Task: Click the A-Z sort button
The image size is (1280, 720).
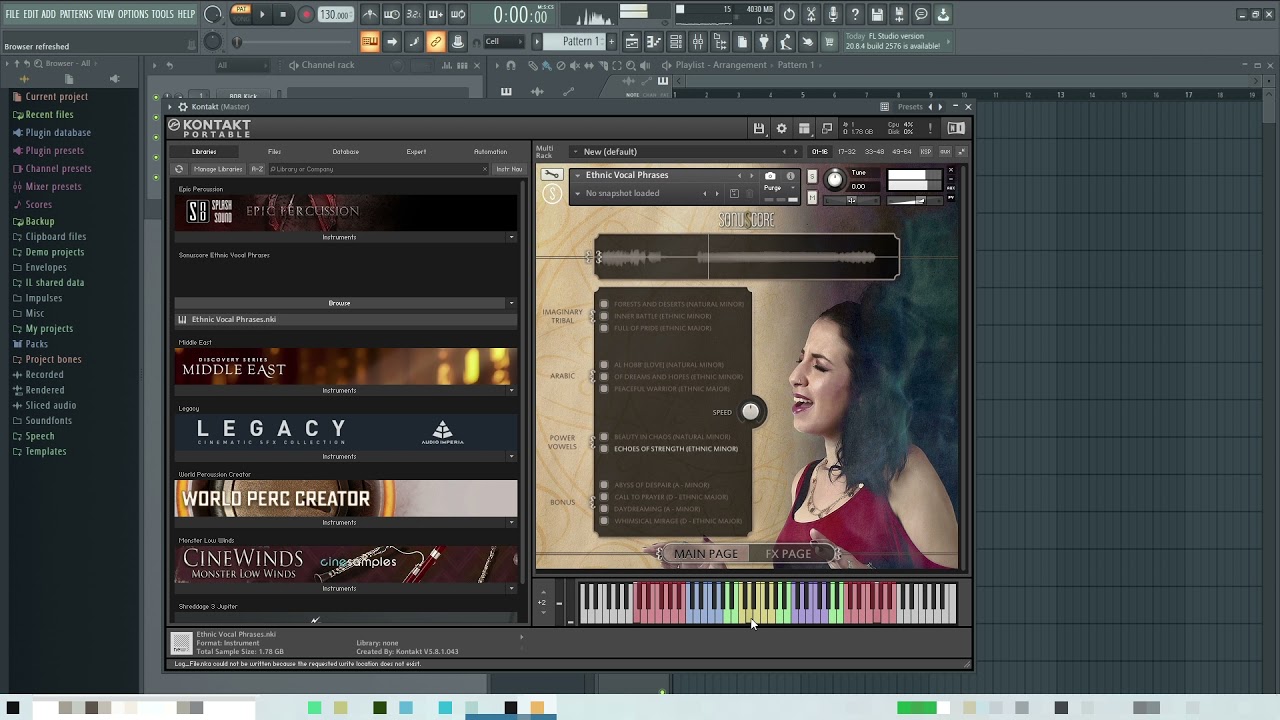Action: click(x=257, y=169)
